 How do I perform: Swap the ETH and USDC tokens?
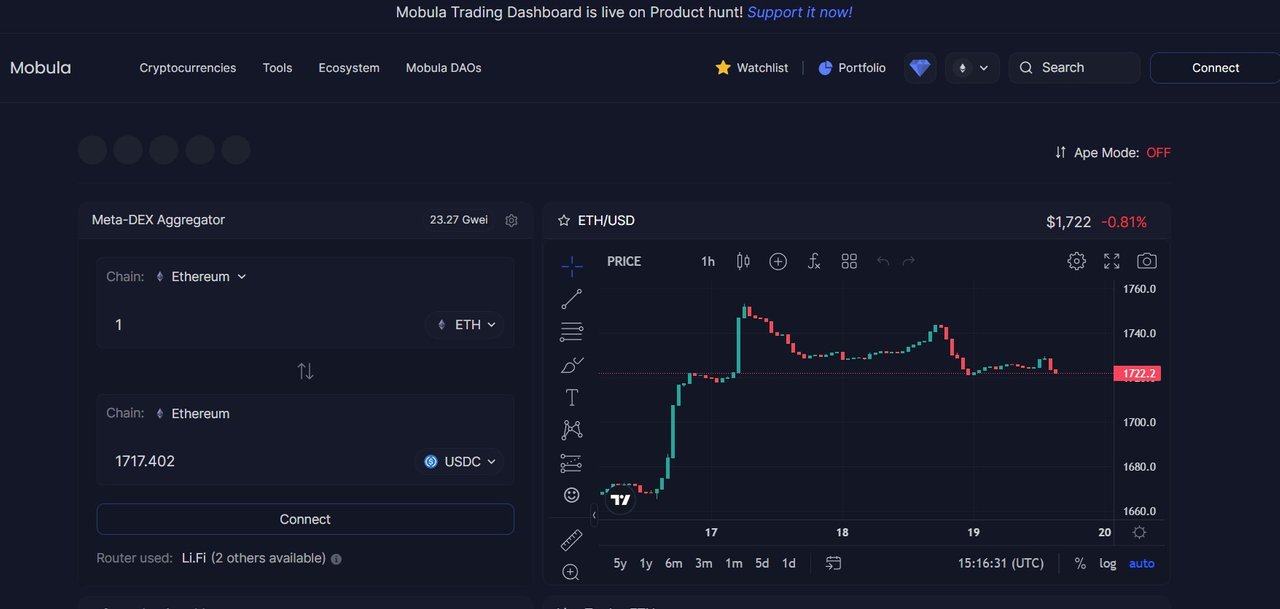click(306, 371)
